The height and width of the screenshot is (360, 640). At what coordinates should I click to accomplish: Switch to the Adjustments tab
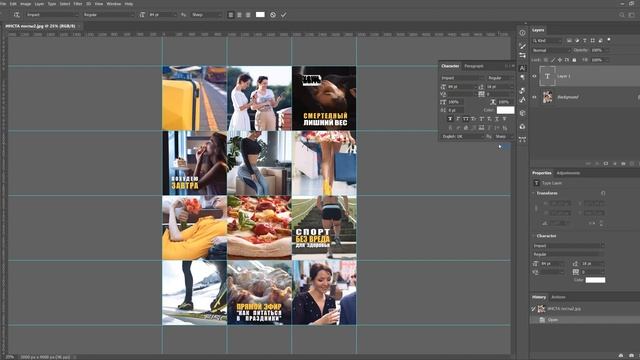click(568, 173)
